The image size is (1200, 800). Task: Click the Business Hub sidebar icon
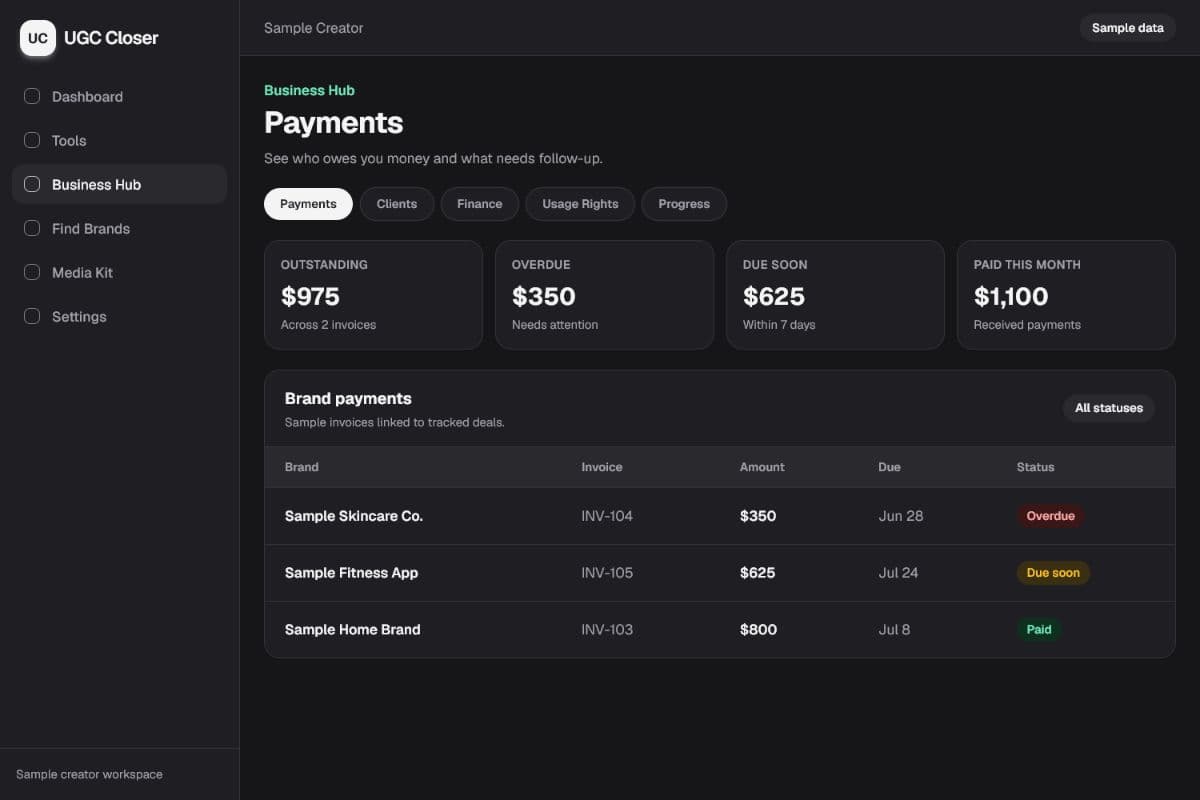pyautogui.click(x=32, y=185)
